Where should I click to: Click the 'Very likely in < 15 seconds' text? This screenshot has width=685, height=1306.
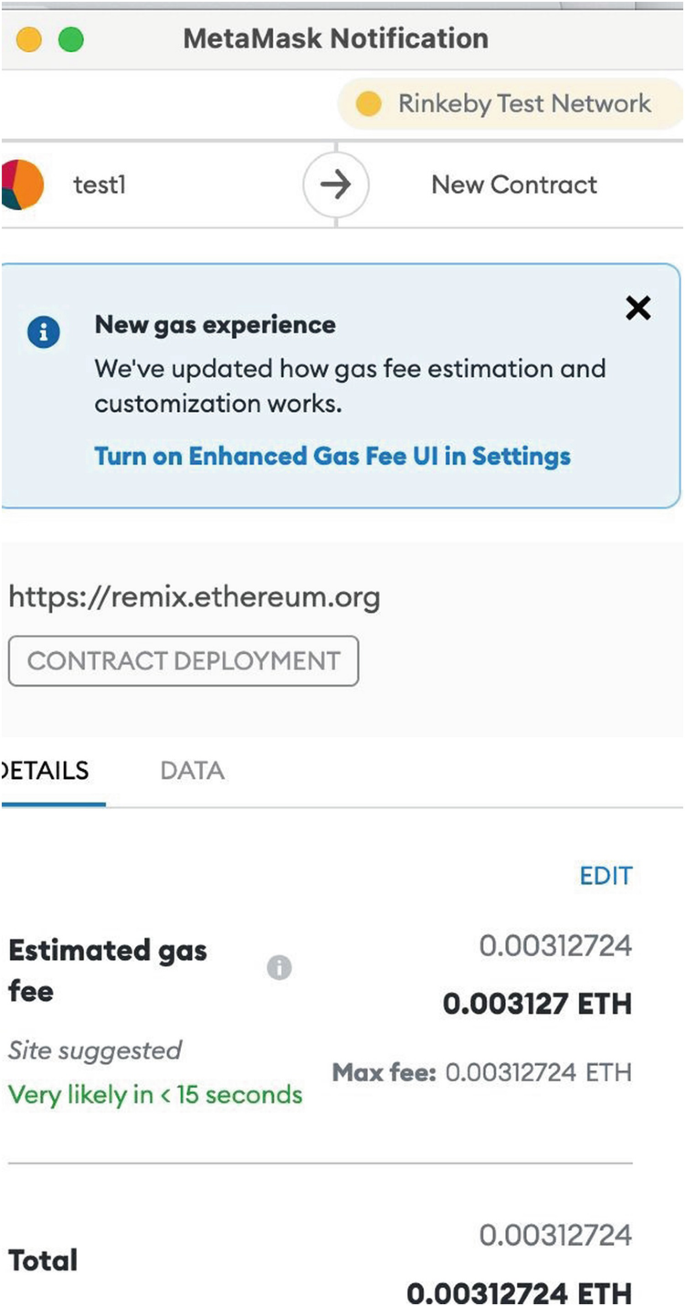pyautogui.click(x=155, y=1094)
